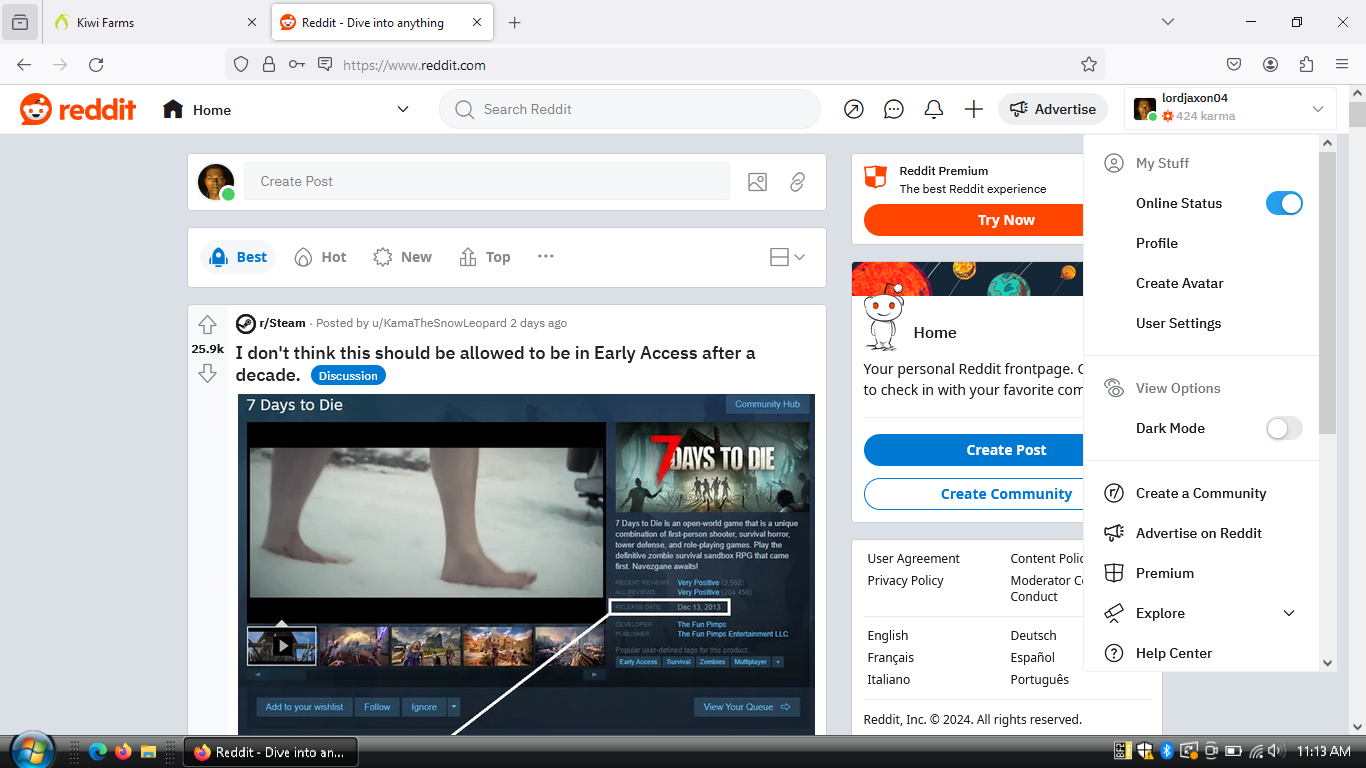
Task: Click the Windows Start orb
Action: [x=32, y=751]
